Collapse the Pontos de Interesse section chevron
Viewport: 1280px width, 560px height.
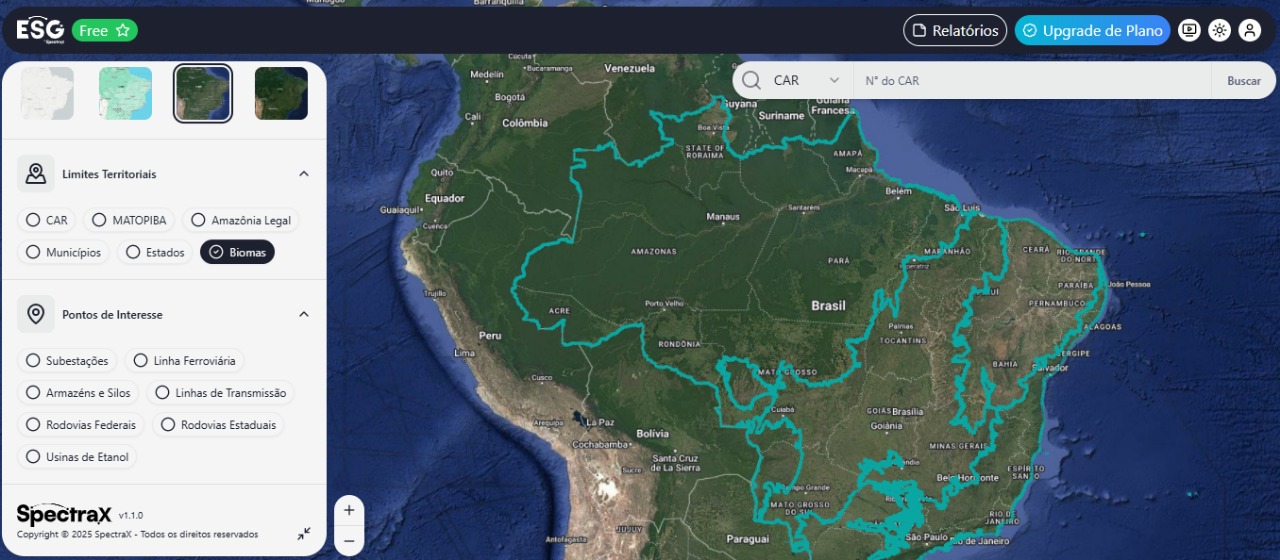click(304, 314)
